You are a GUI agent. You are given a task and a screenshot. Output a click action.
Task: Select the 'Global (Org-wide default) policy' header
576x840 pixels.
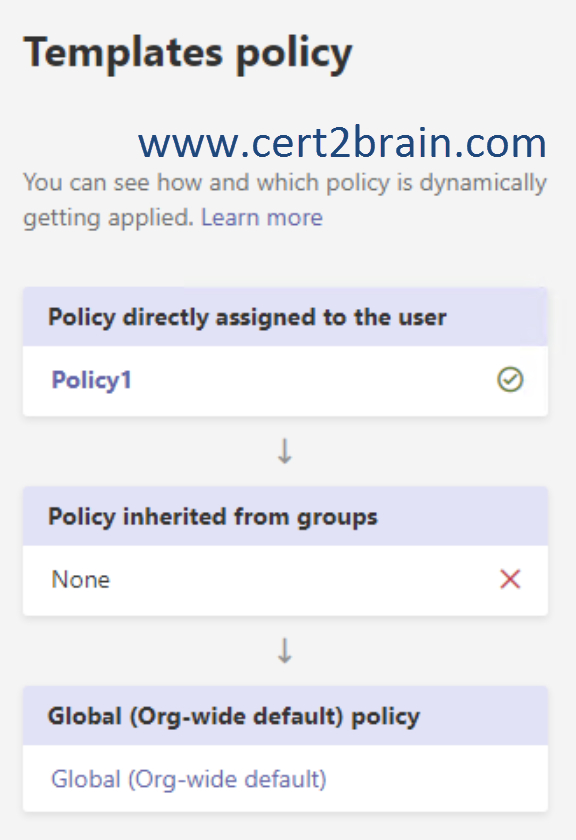(285, 716)
